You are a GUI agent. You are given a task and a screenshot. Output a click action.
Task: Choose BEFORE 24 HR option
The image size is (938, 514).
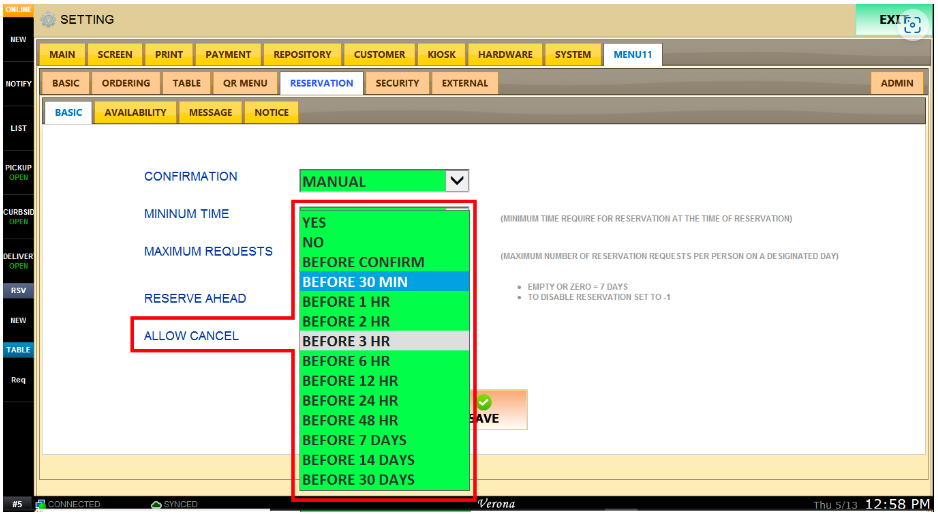point(385,401)
